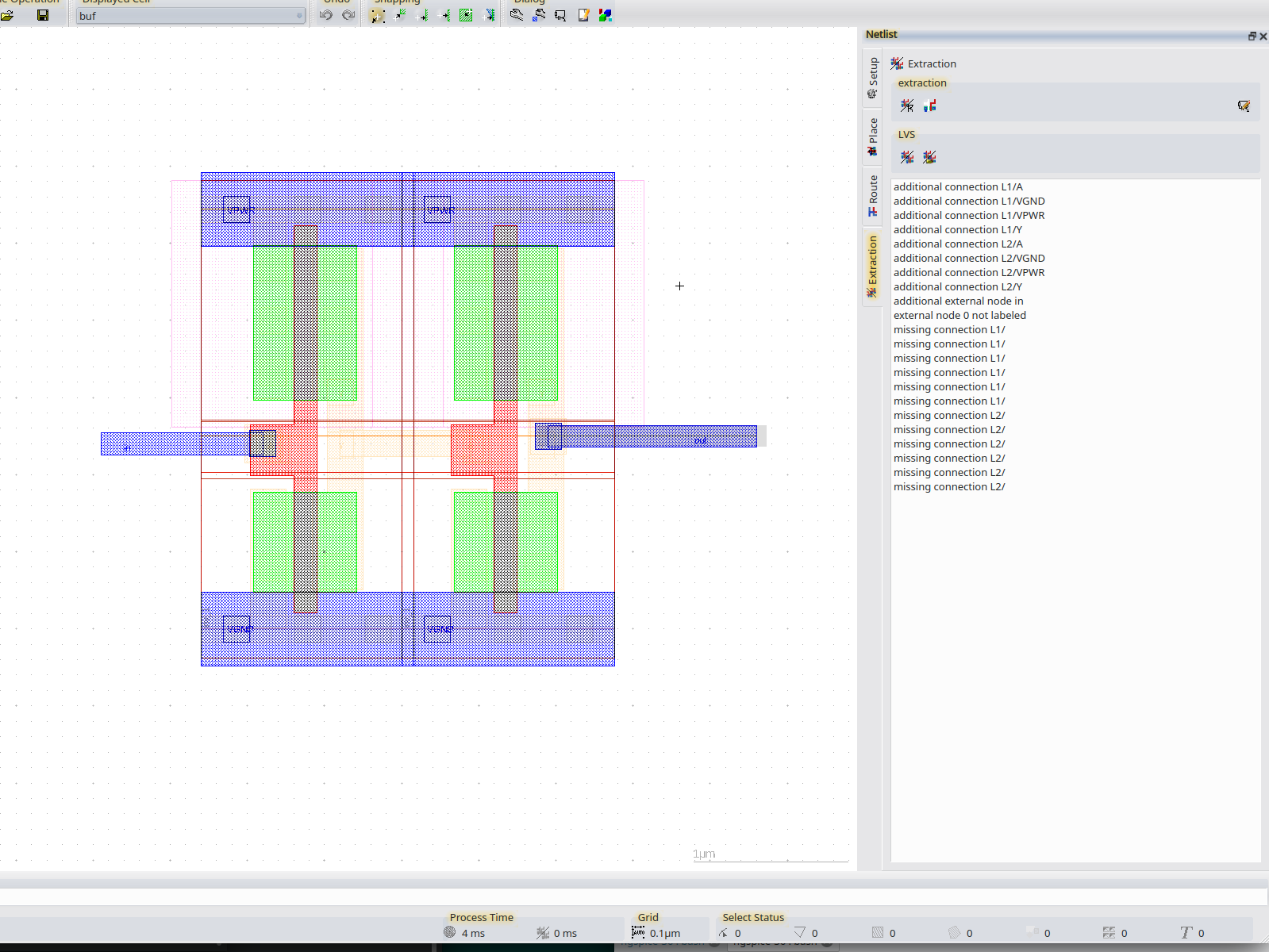Viewport: 1269px width, 952px height.
Task: Toggle the green hatched box snapping icon
Action: tap(467, 15)
